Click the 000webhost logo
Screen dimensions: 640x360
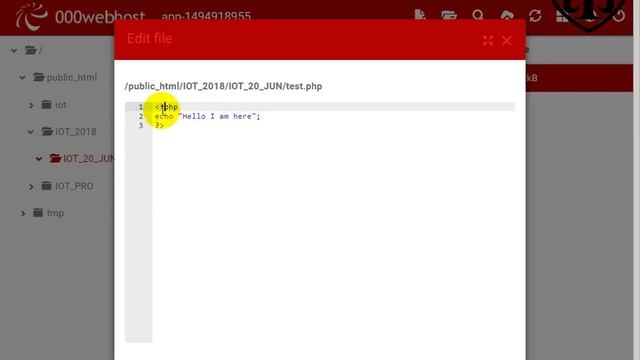(x=80, y=16)
